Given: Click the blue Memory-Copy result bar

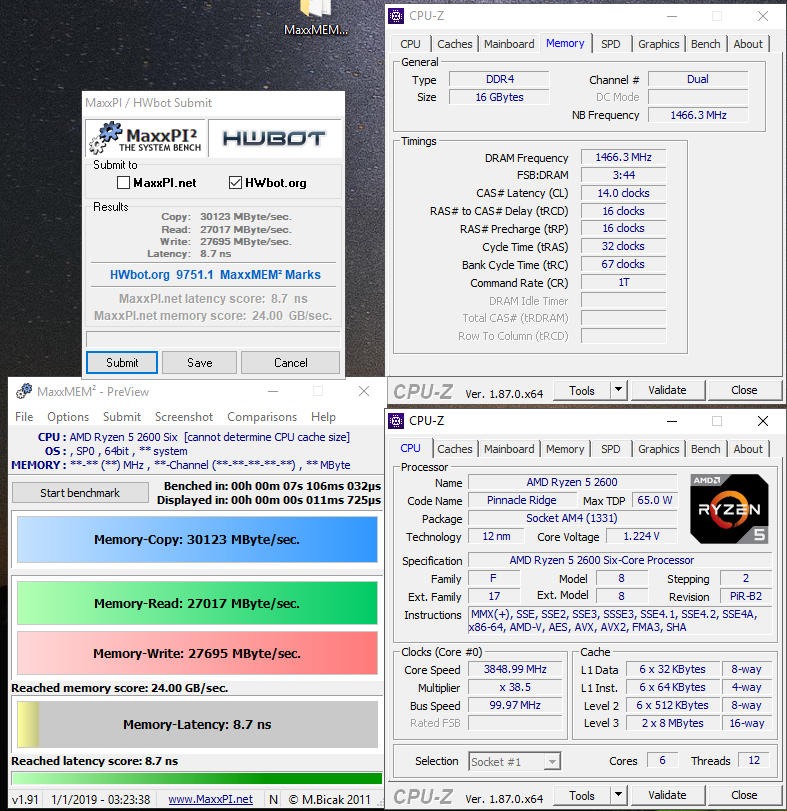Looking at the screenshot, I should 197,539.
